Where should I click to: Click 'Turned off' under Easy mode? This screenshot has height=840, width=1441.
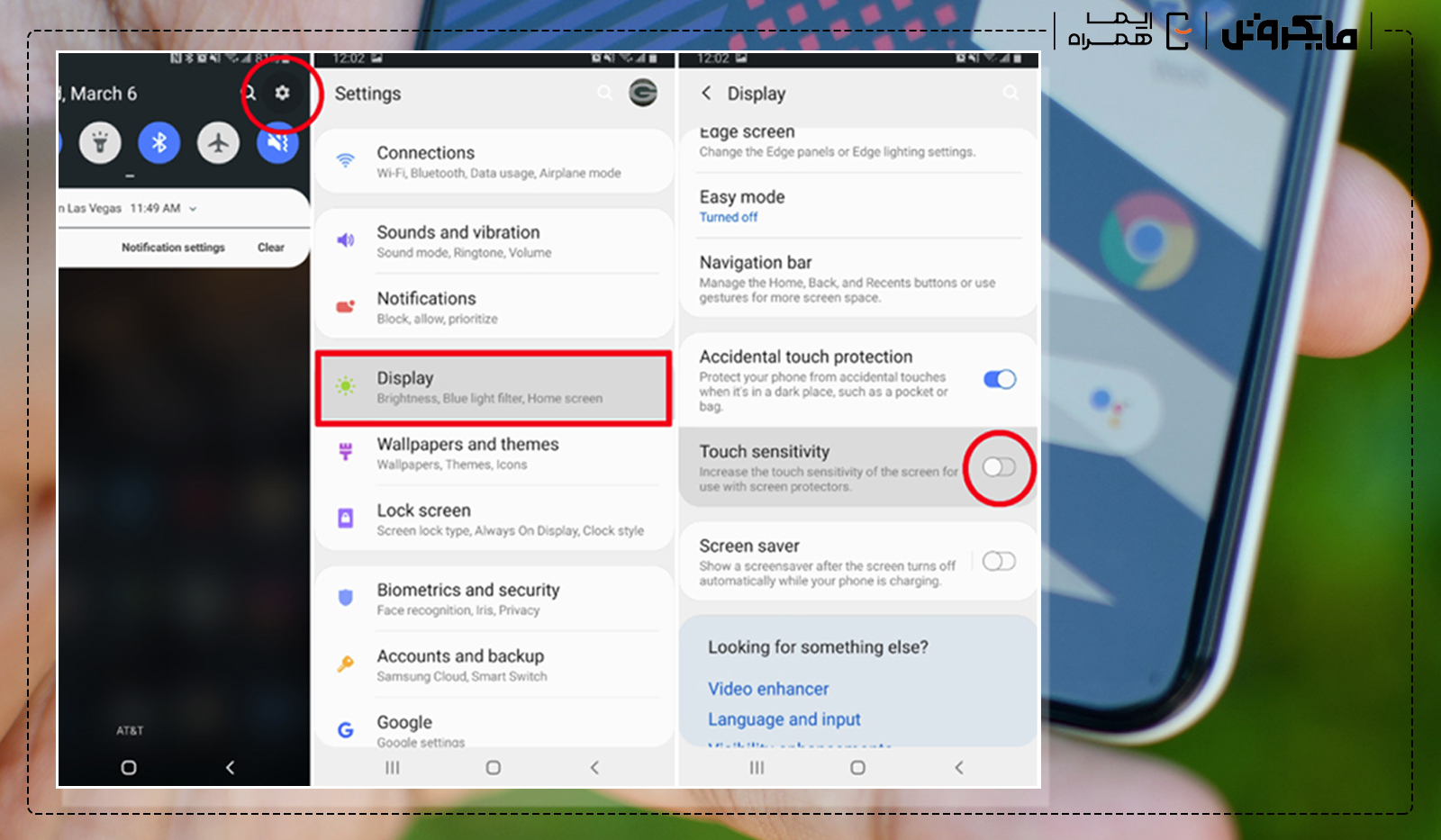coord(729,217)
